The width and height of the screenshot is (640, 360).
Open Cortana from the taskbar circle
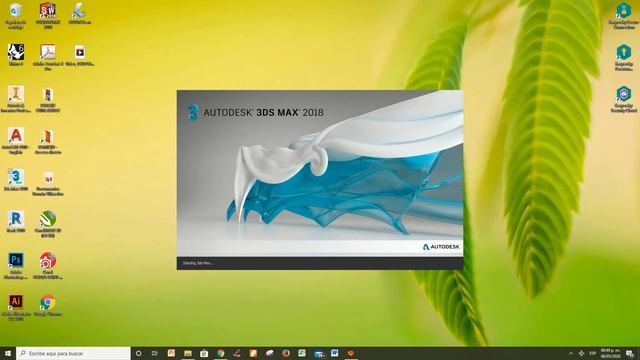tap(138, 353)
